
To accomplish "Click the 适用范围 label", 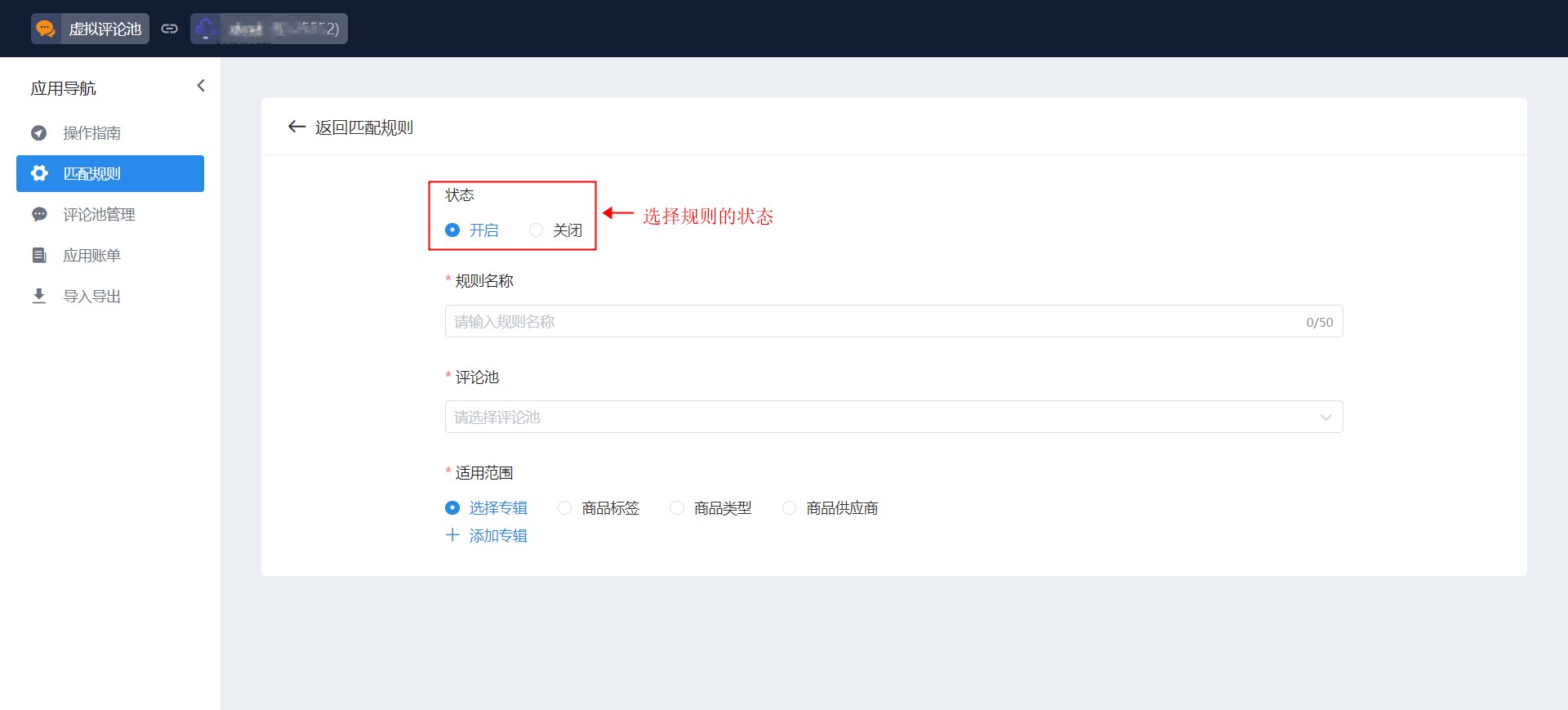I will pos(484,473).
